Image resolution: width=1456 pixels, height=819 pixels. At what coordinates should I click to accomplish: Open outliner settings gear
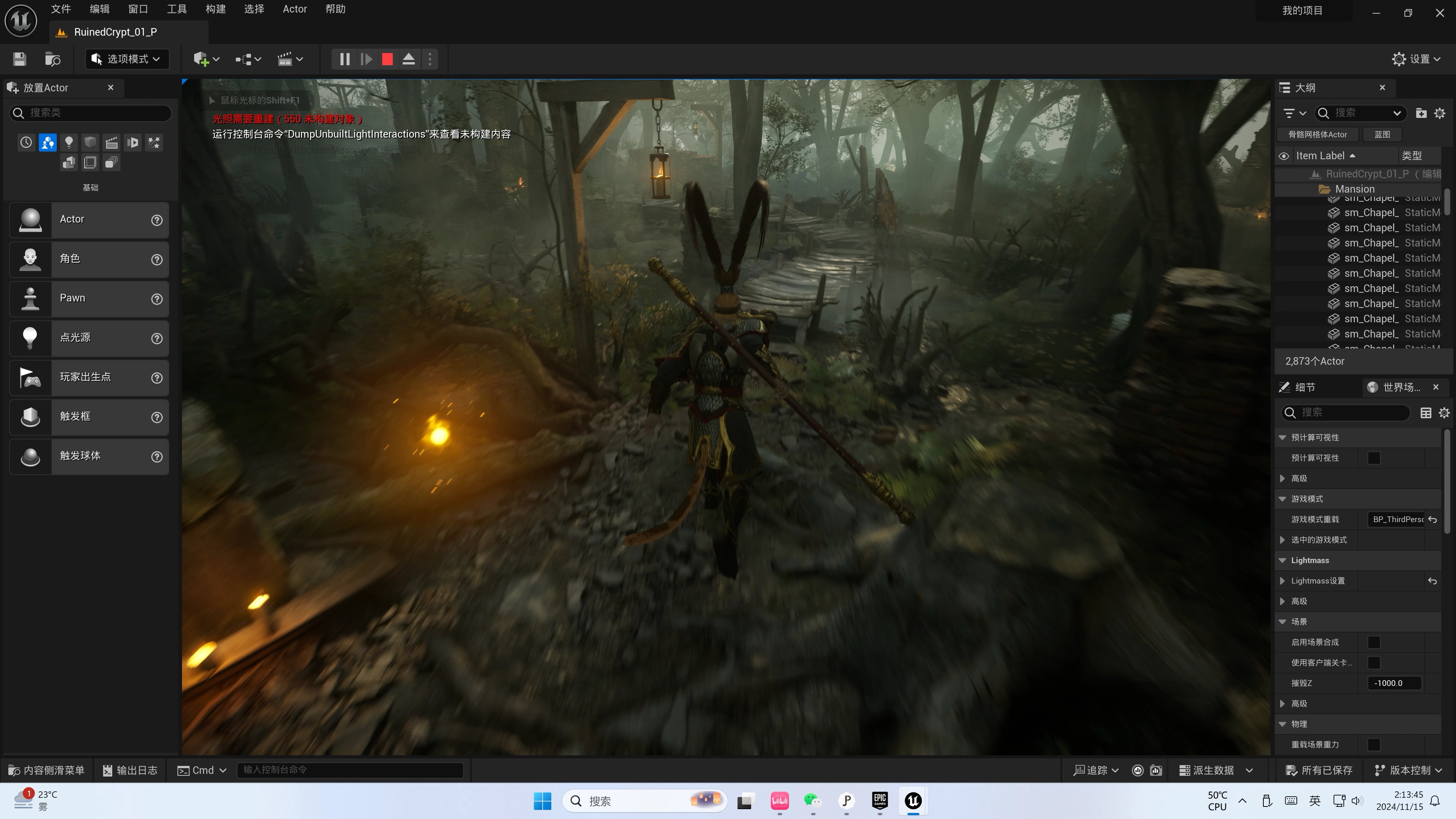click(1440, 113)
